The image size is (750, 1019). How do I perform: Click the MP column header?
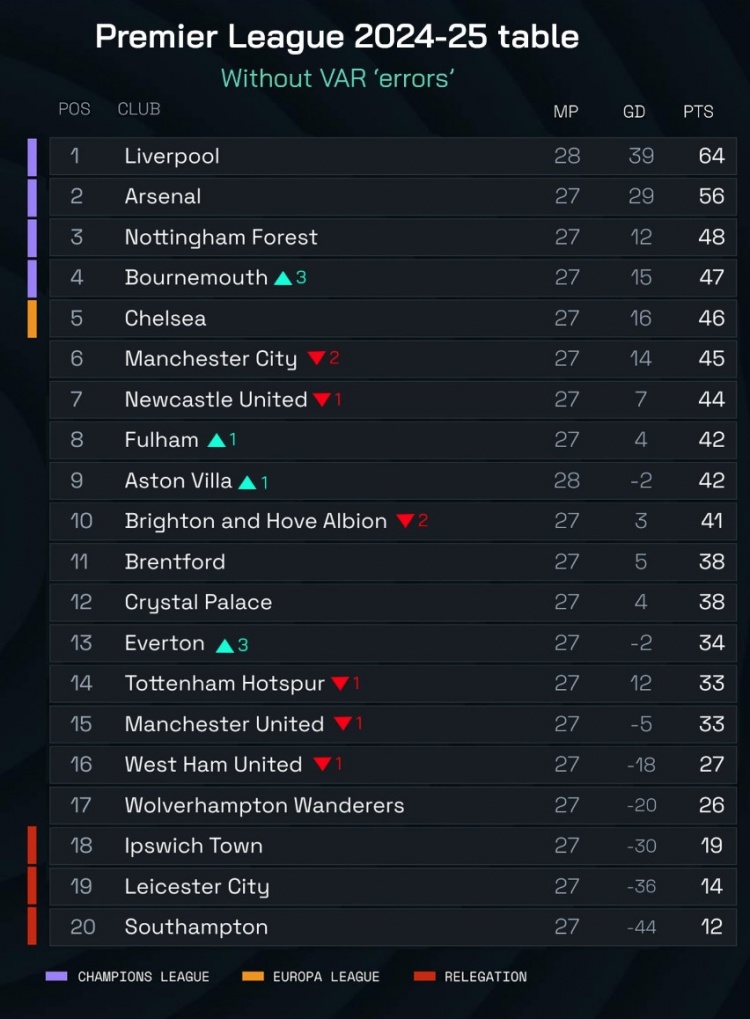566,112
